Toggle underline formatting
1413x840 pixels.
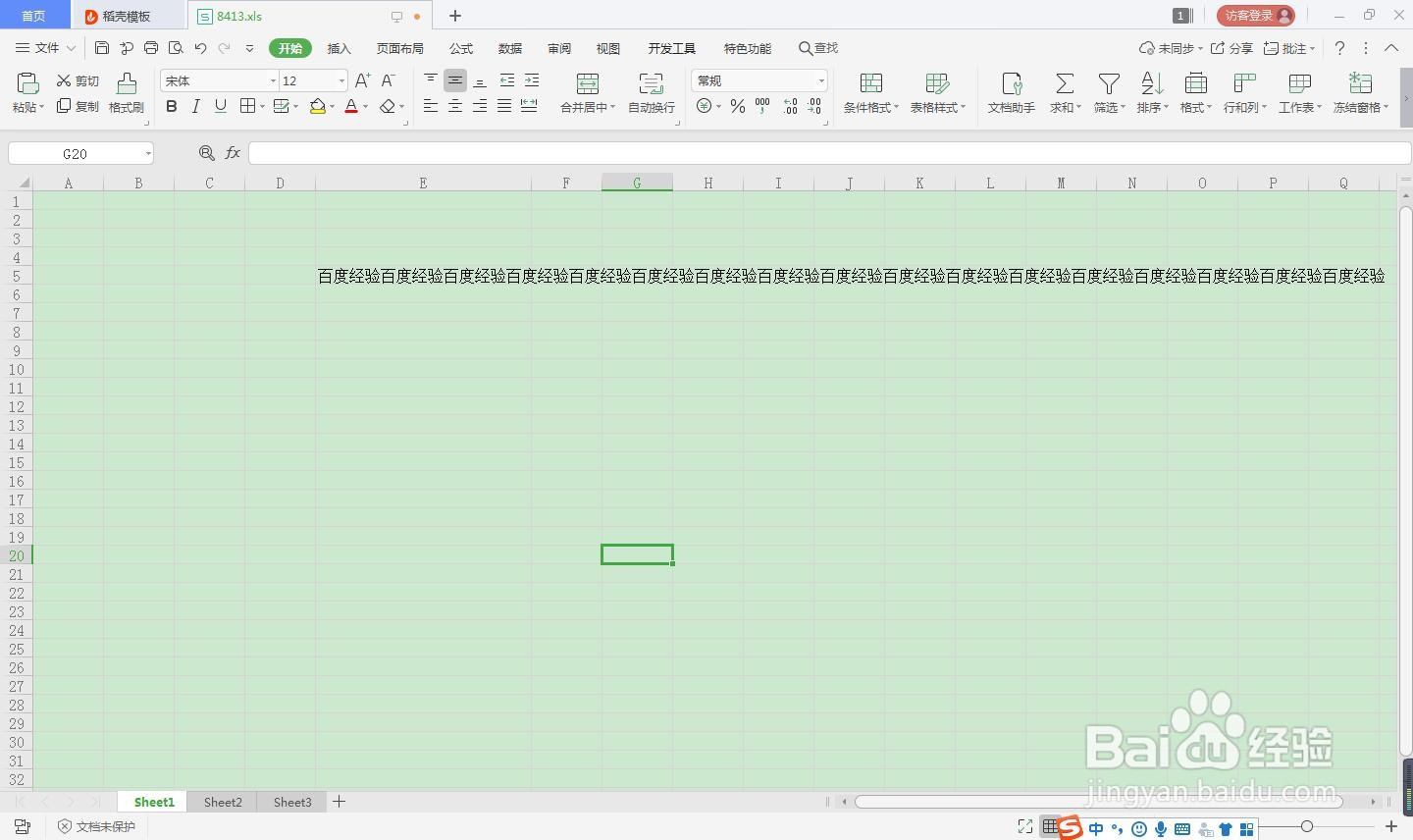pos(221,106)
